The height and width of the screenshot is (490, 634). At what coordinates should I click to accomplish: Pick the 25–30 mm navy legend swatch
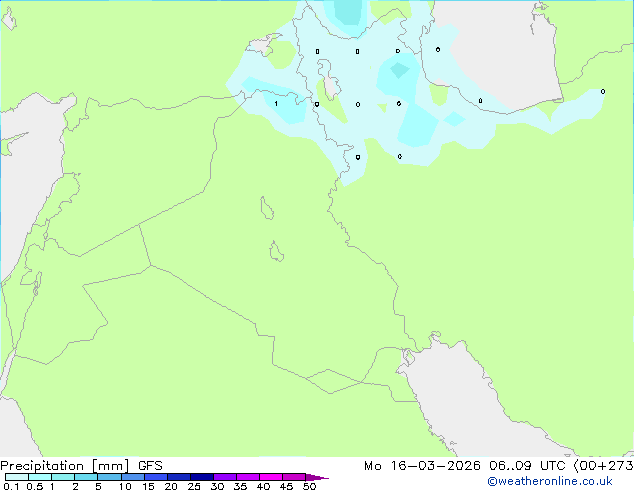(201, 477)
